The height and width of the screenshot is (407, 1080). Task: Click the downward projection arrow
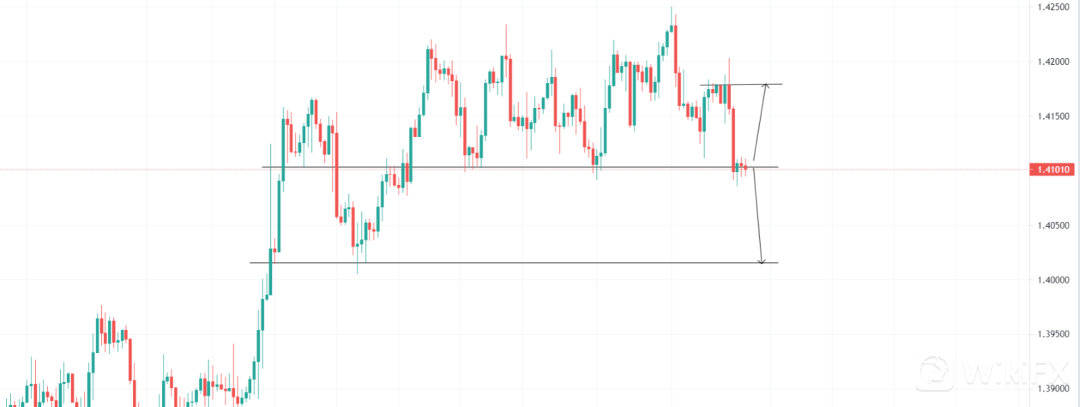point(758,216)
